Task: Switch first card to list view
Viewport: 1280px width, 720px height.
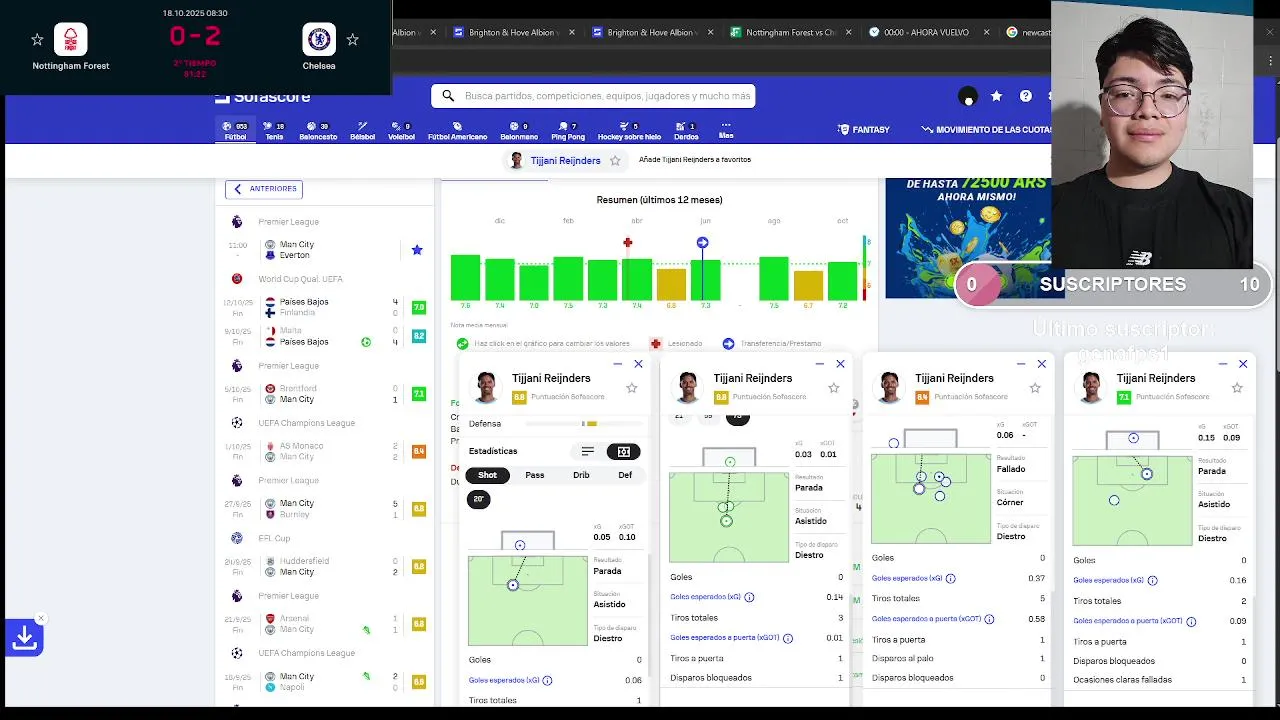Action: 588,452
